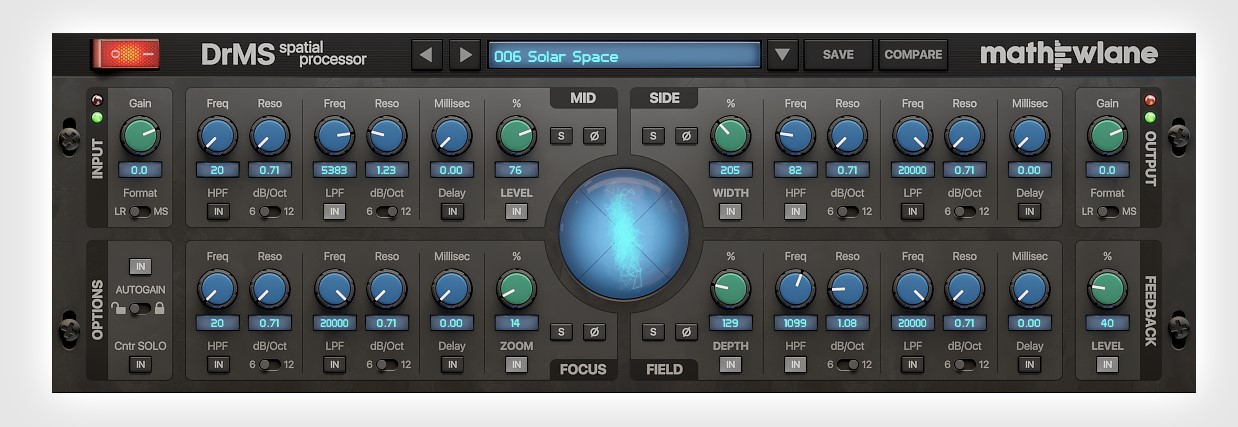Click the Field HPF Freq knob showing 1099

[795, 290]
